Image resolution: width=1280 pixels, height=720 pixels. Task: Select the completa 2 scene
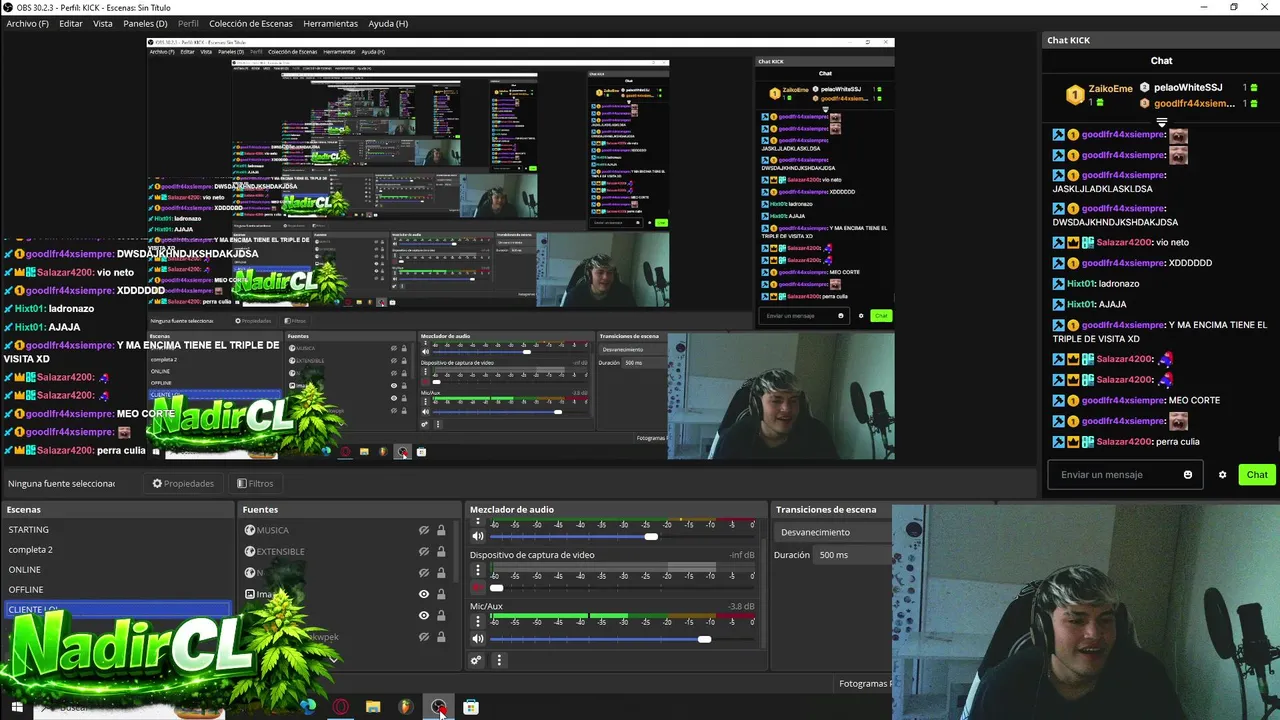pyautogui.click(x=116, y=549)
